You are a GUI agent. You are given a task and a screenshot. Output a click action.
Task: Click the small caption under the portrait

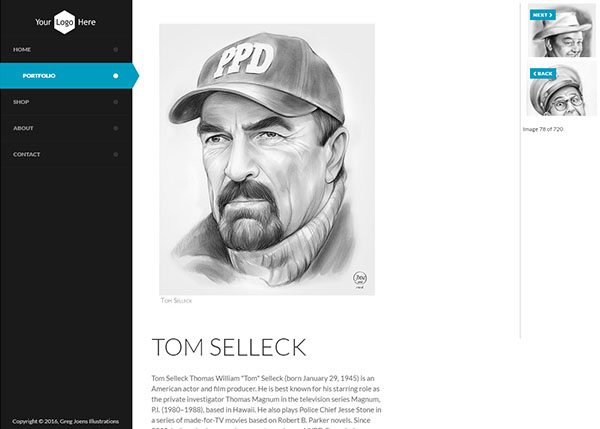point(176,300)
